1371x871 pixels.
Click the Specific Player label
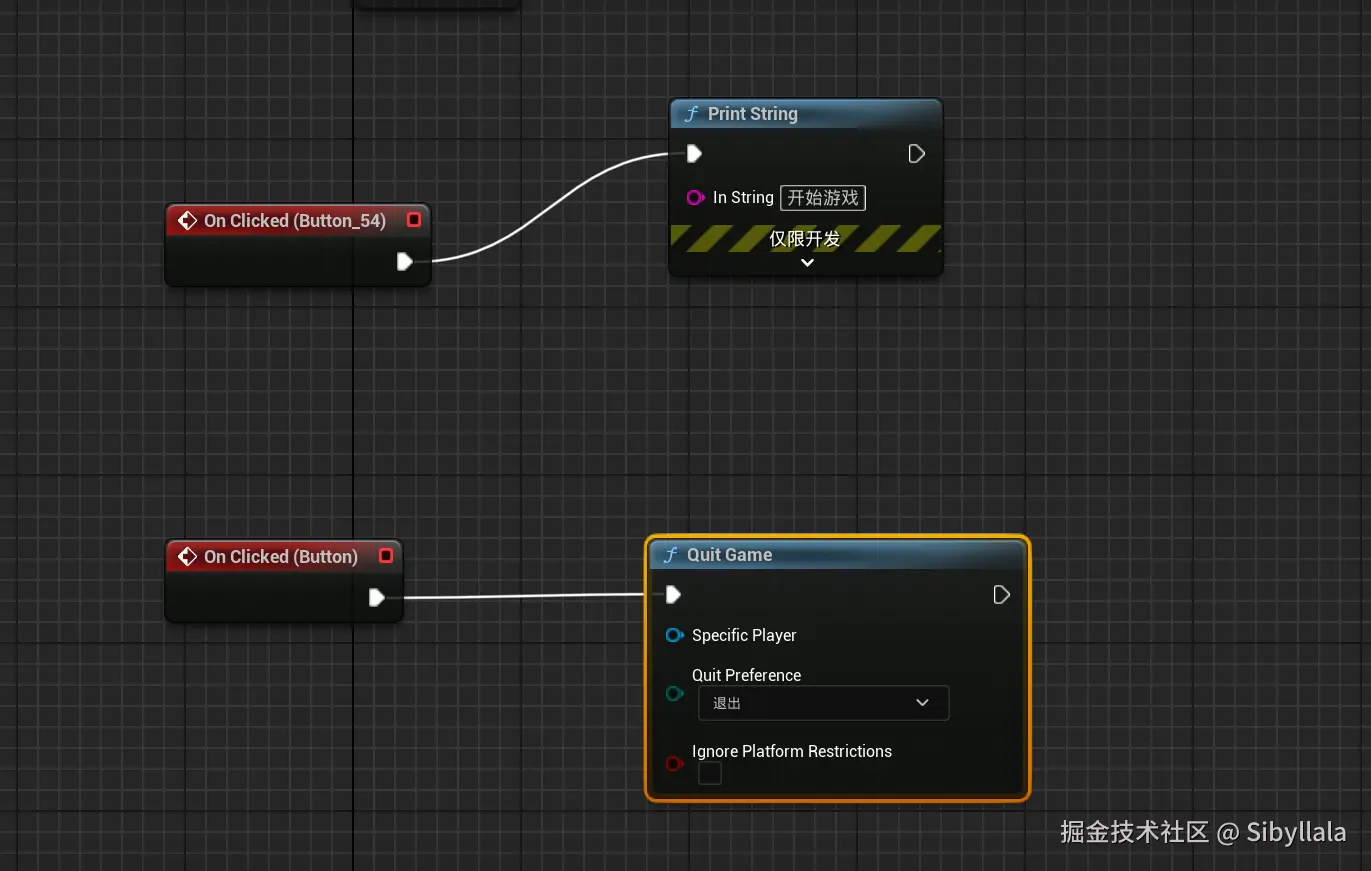tap(744, 635)
